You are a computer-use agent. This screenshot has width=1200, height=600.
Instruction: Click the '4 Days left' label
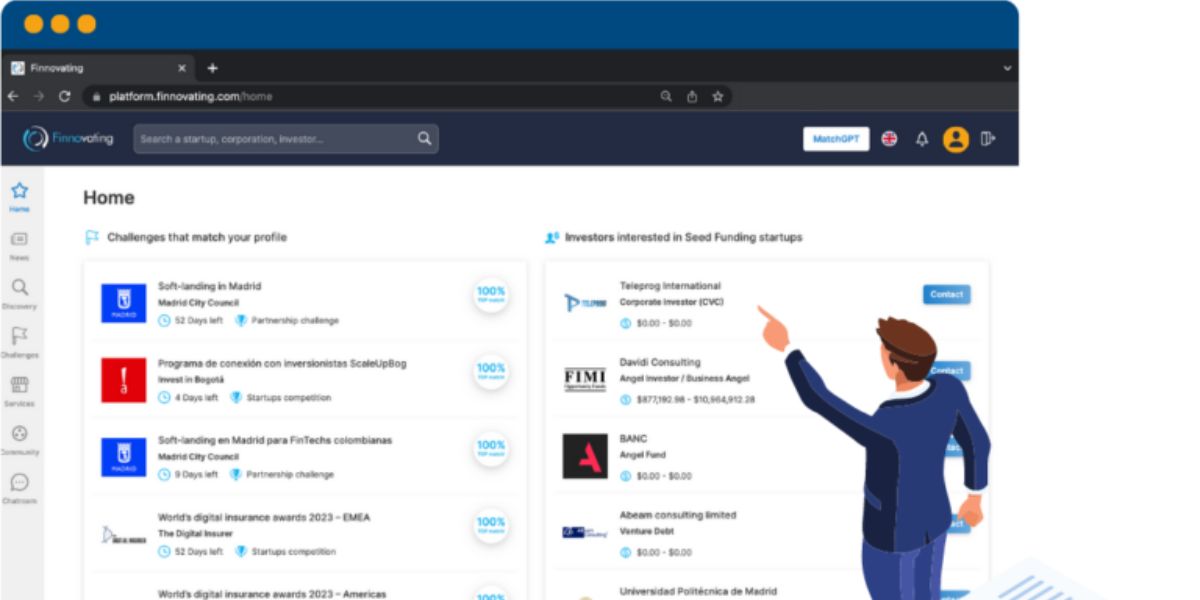click(x=196, y=398)
